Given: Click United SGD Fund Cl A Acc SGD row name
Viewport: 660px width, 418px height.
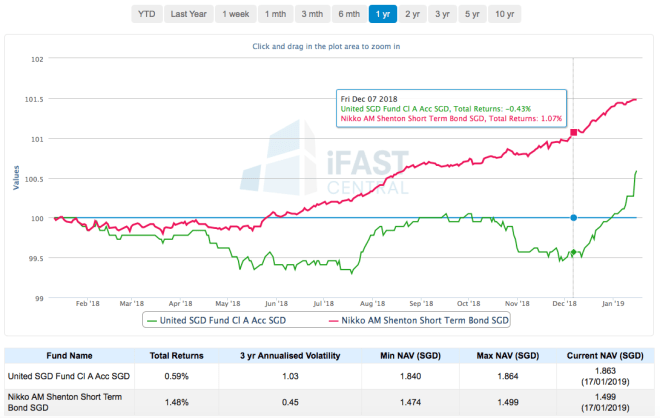Looking at the screenshot, I should click(69, 376).
